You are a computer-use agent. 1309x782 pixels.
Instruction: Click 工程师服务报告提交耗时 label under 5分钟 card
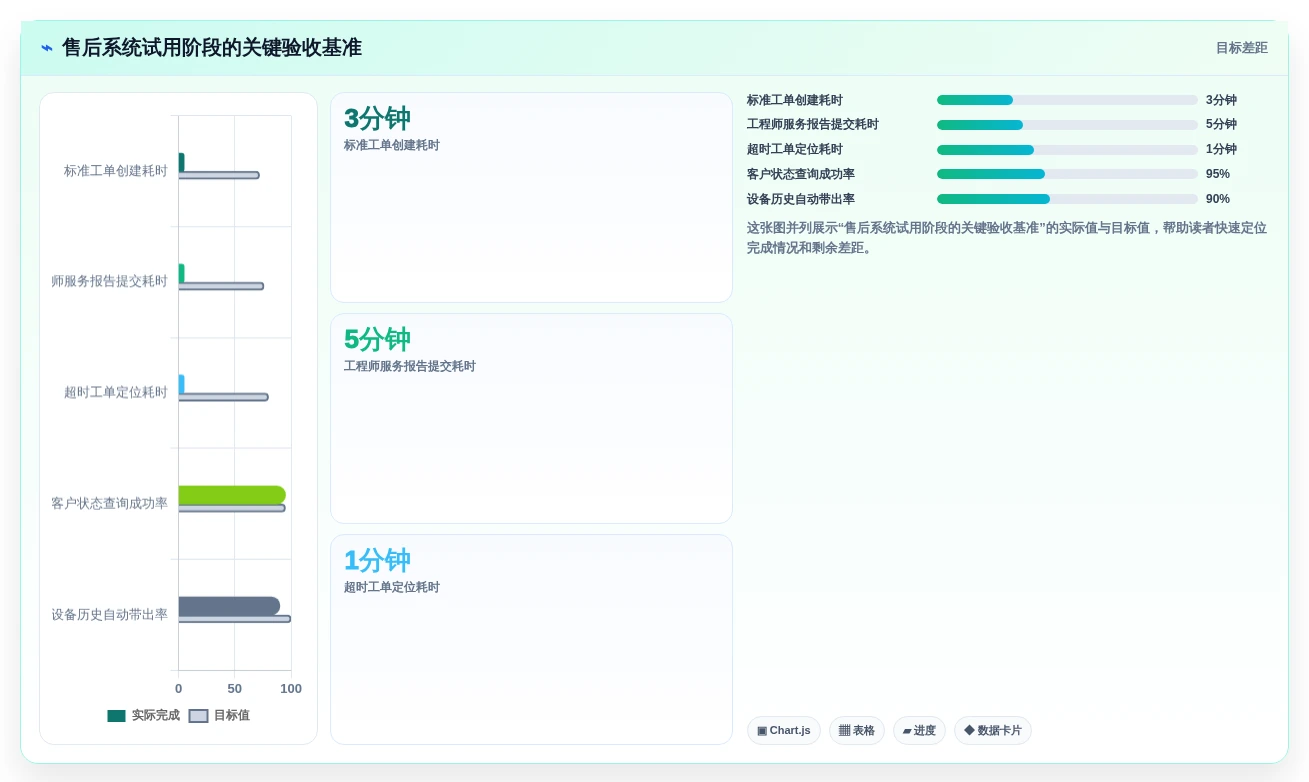click(410, 366)
